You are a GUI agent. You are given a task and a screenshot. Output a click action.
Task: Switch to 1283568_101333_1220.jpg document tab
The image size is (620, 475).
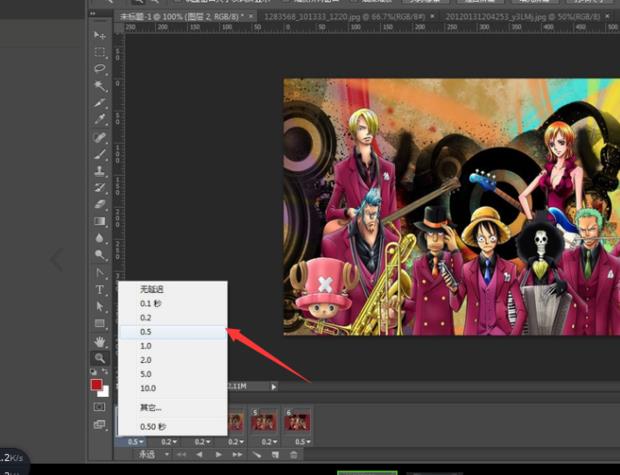pos(332,17)
